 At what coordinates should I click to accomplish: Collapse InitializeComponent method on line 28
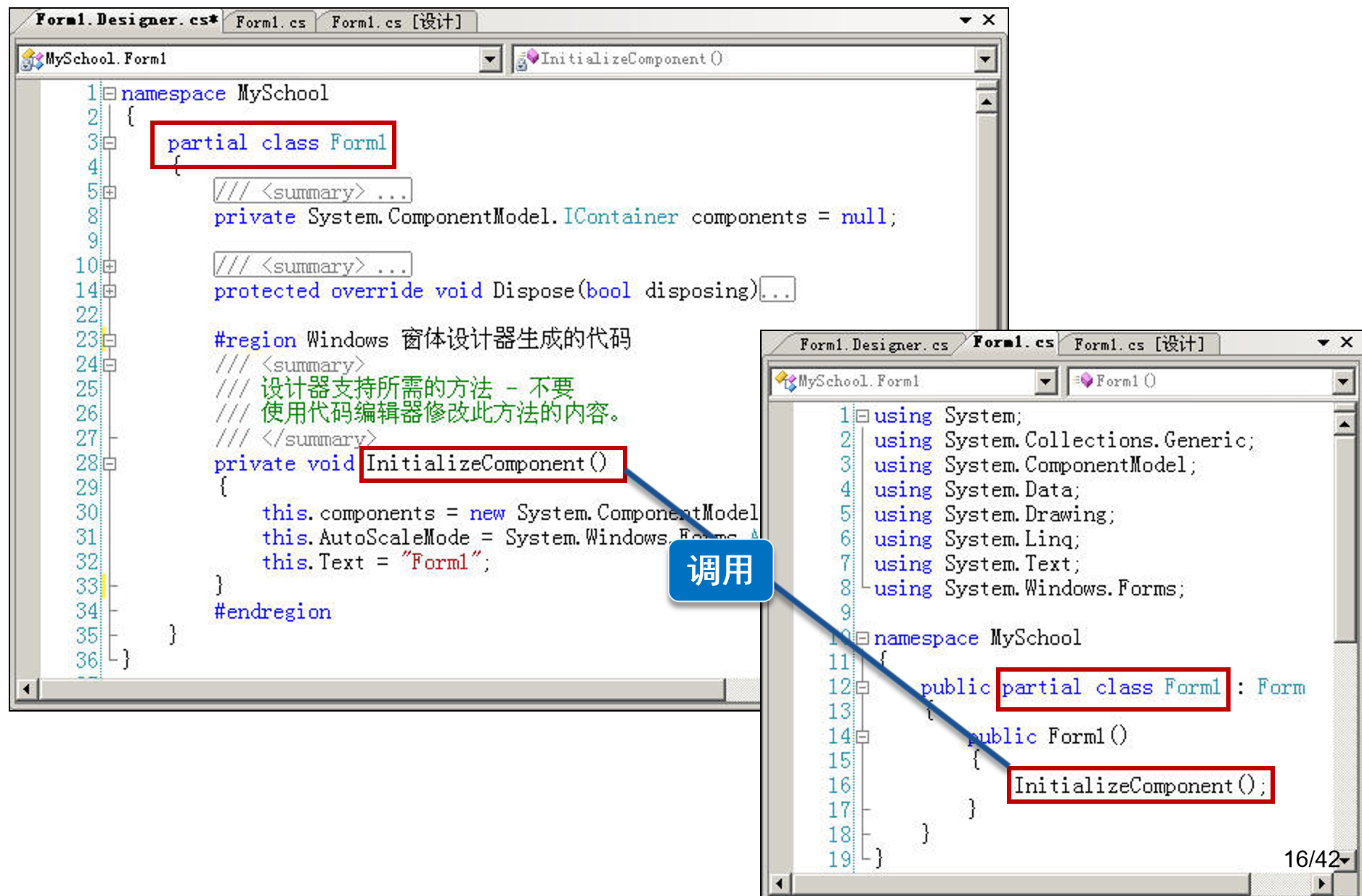click(110, 463)
